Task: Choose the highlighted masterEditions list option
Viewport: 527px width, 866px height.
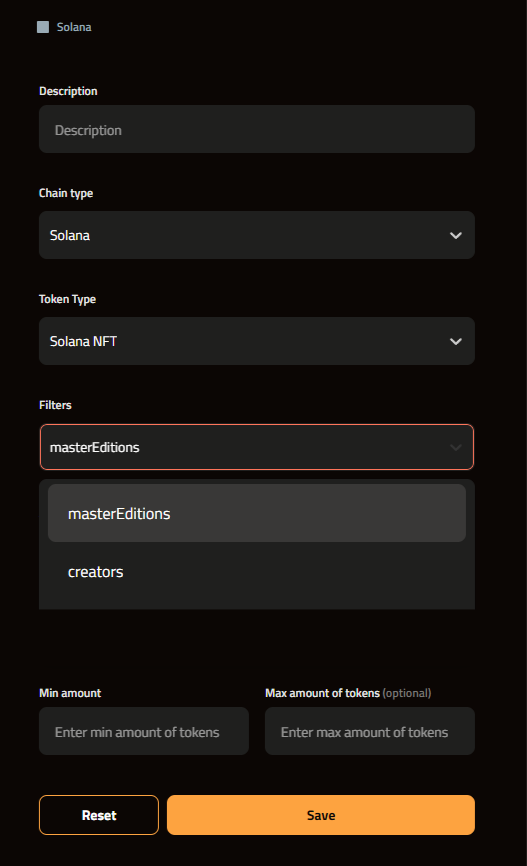Action: coord(257,513)
